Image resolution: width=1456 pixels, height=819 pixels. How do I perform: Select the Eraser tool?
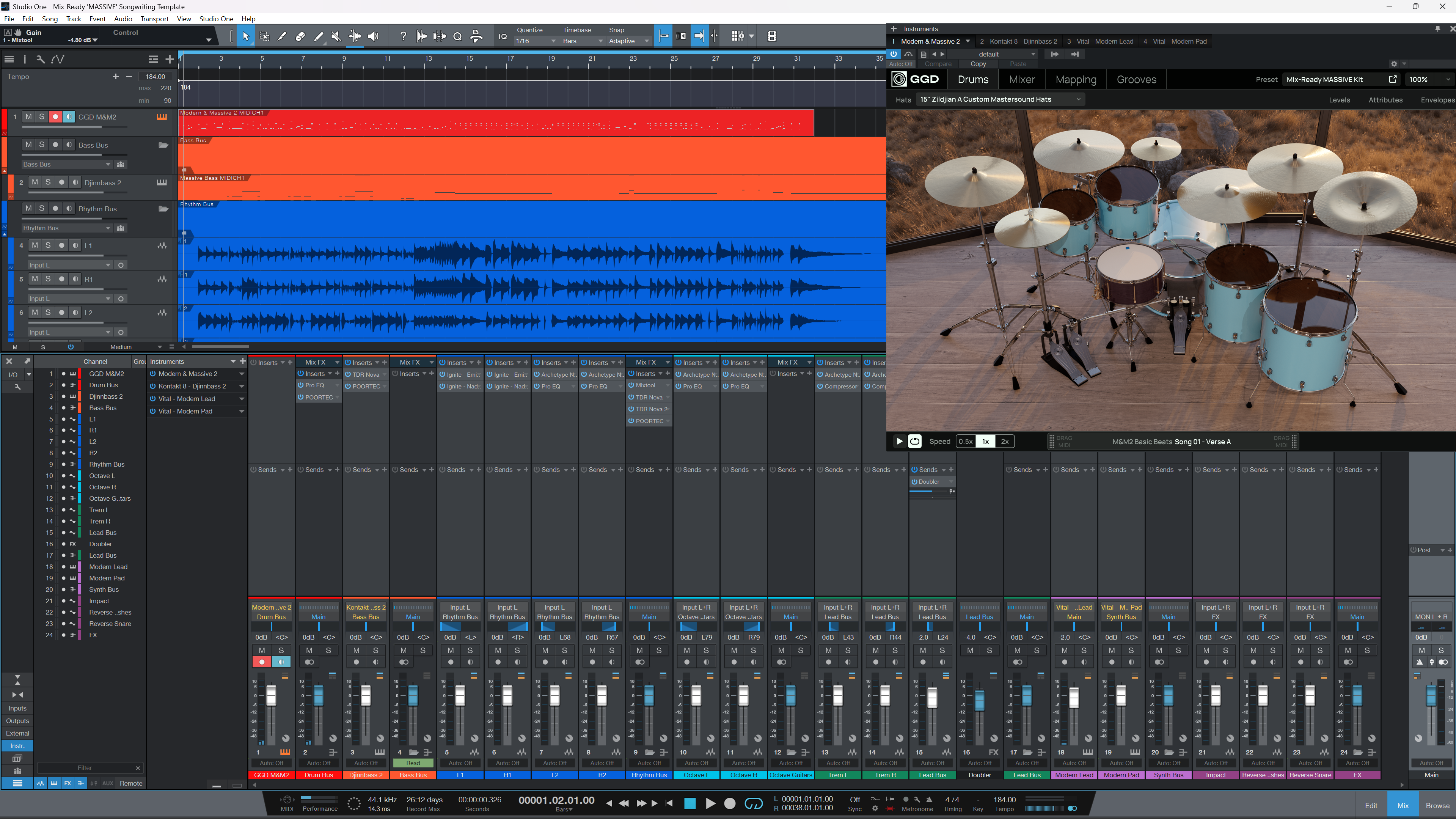(300, 36)
